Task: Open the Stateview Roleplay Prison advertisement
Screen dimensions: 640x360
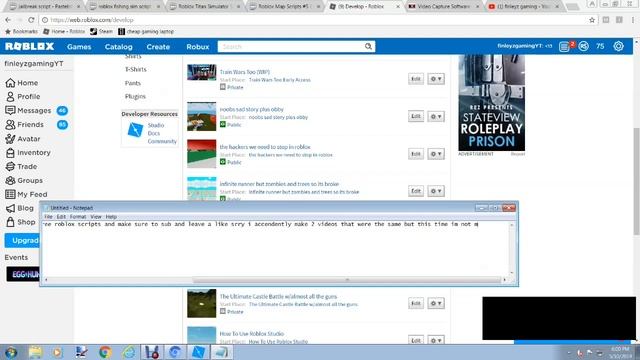Action: [491, 103]
